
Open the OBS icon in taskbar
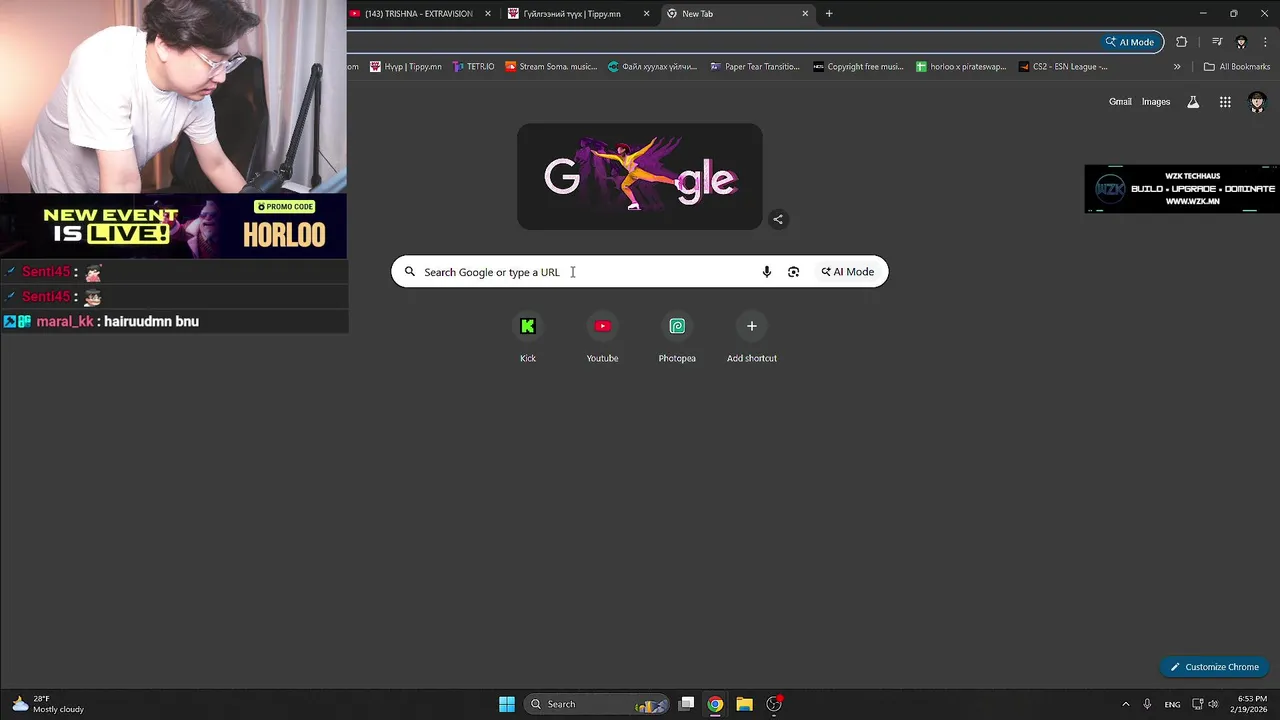click(774, 704)
